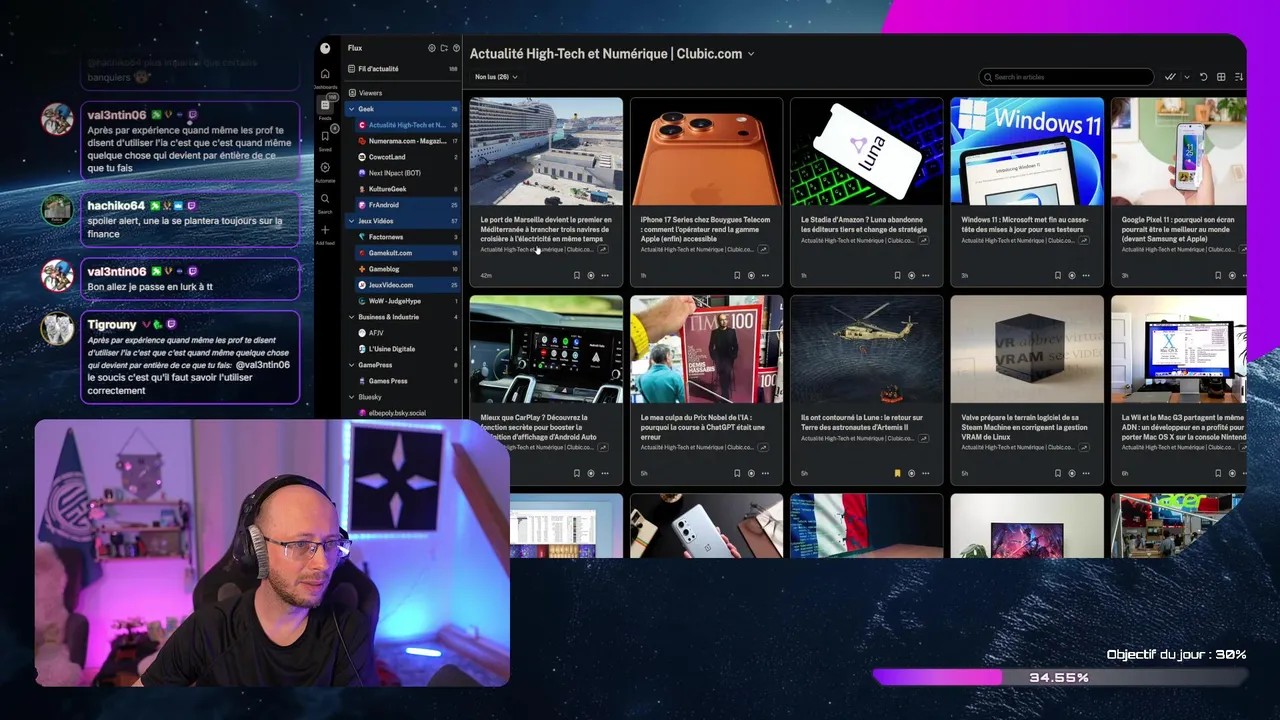Toggle read status on the port de Marseille card
Viewport: 1280px width, 720px height.
click(x=591, y=275)
